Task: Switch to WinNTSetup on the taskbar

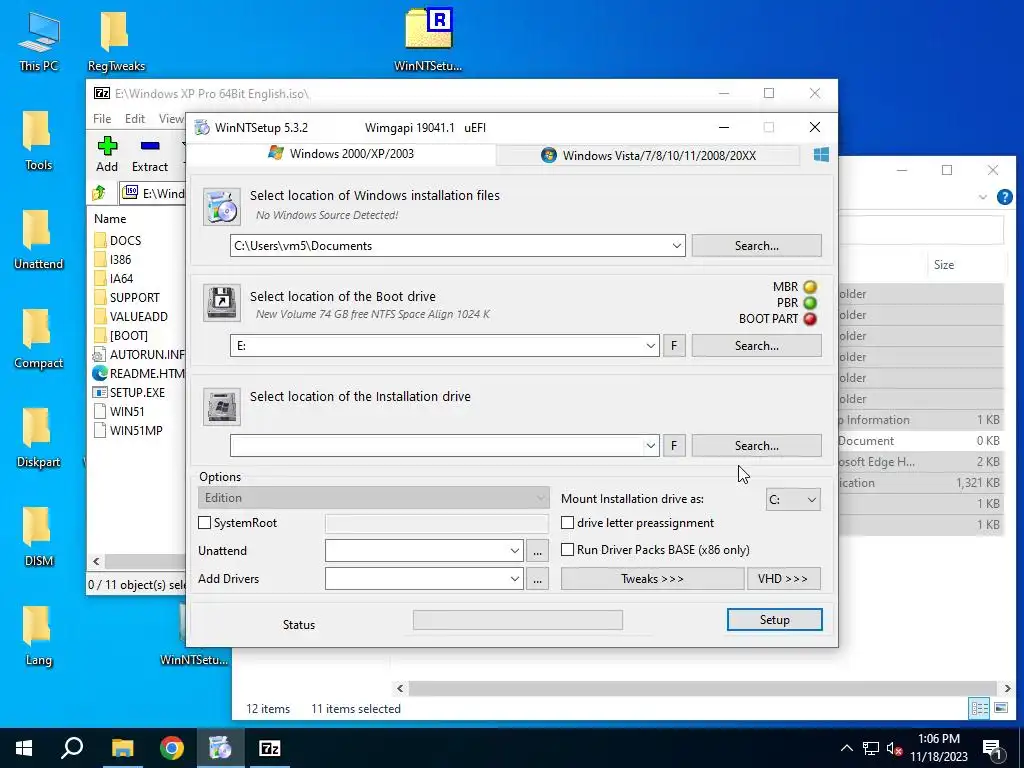Action: pyautogui.click(x=220, y=748)
